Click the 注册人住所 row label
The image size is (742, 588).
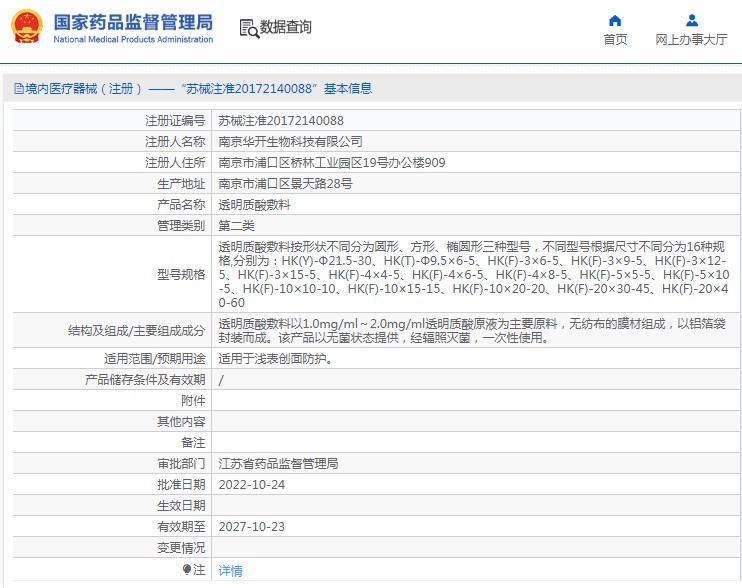175,163
